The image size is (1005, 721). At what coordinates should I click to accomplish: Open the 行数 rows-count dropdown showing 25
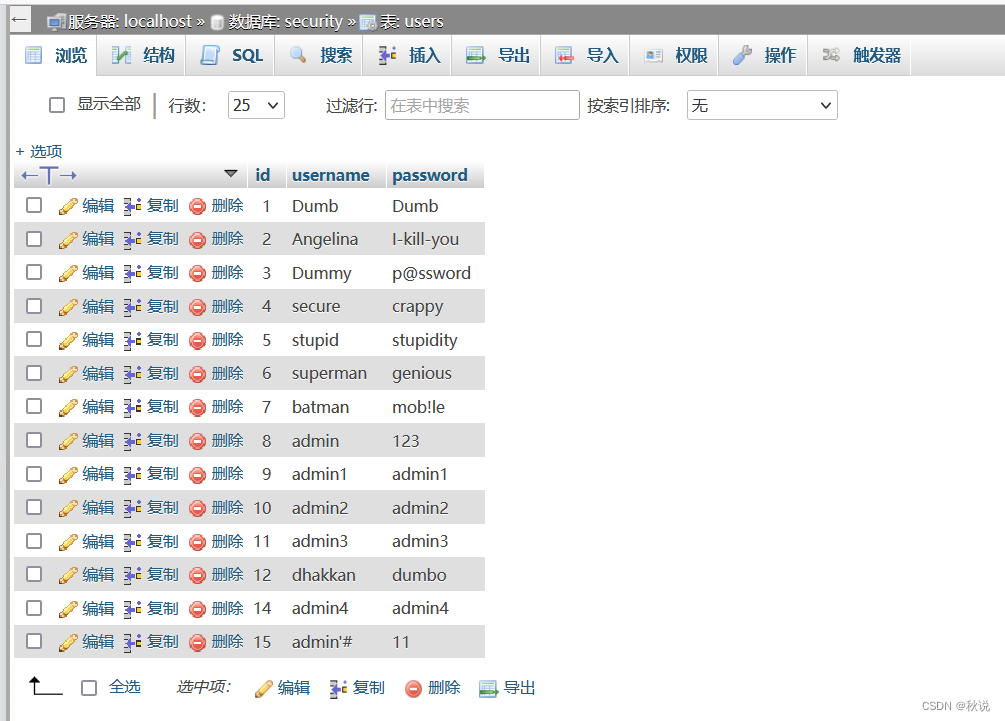(x=256, y=105)
